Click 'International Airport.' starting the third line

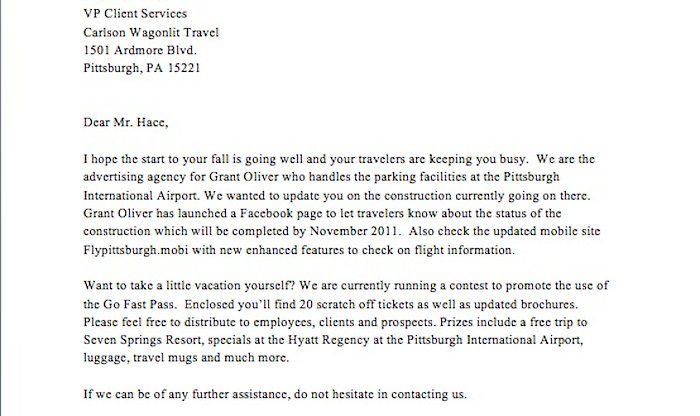pyautogui.click(x=142, y=196)
